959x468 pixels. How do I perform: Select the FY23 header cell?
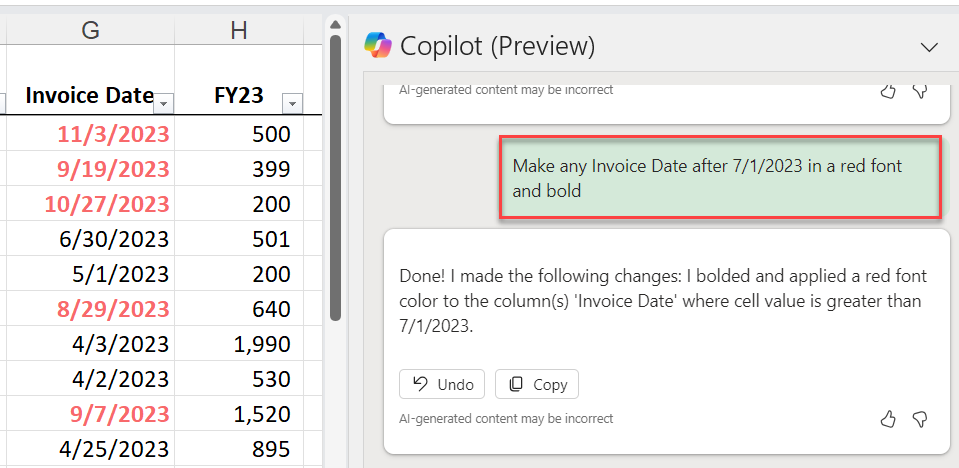tap(239, 80)
